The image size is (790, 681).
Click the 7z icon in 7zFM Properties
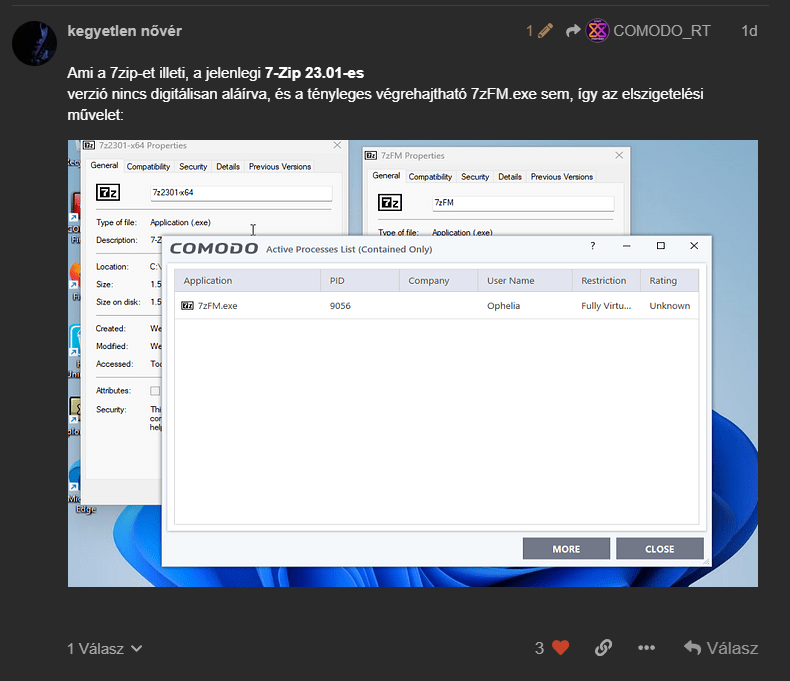click(x=390, y=202)
